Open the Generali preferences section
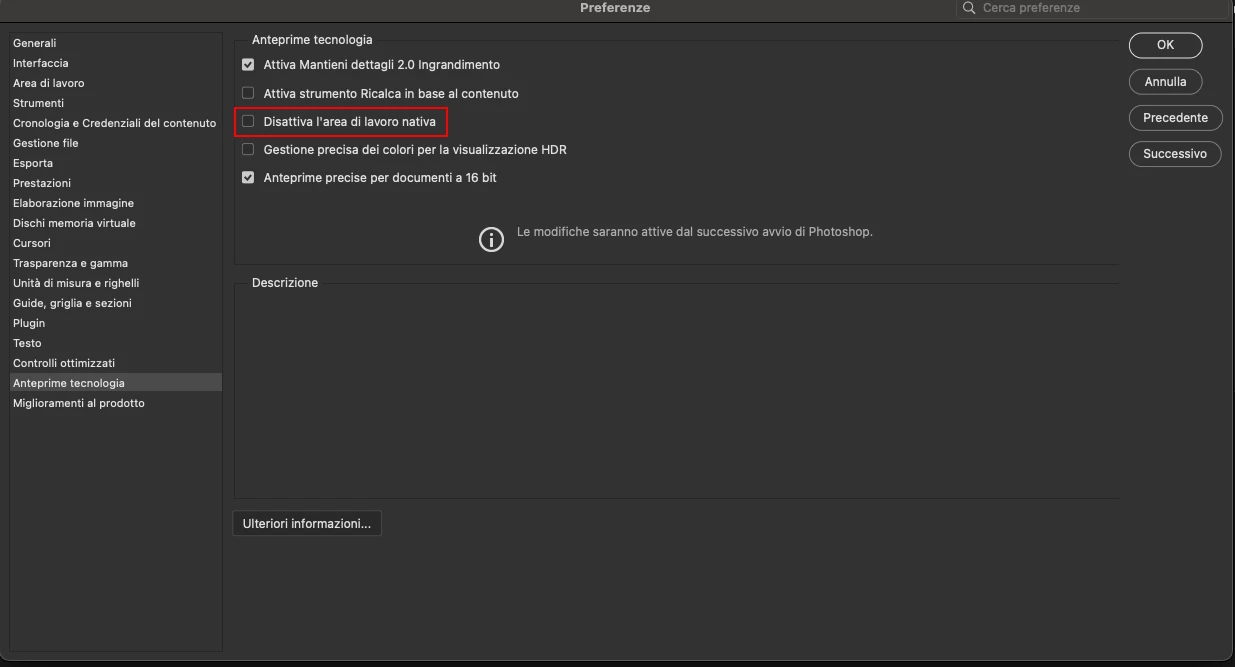Viewport: 1235px width, 667px height. tap(116, 43)
